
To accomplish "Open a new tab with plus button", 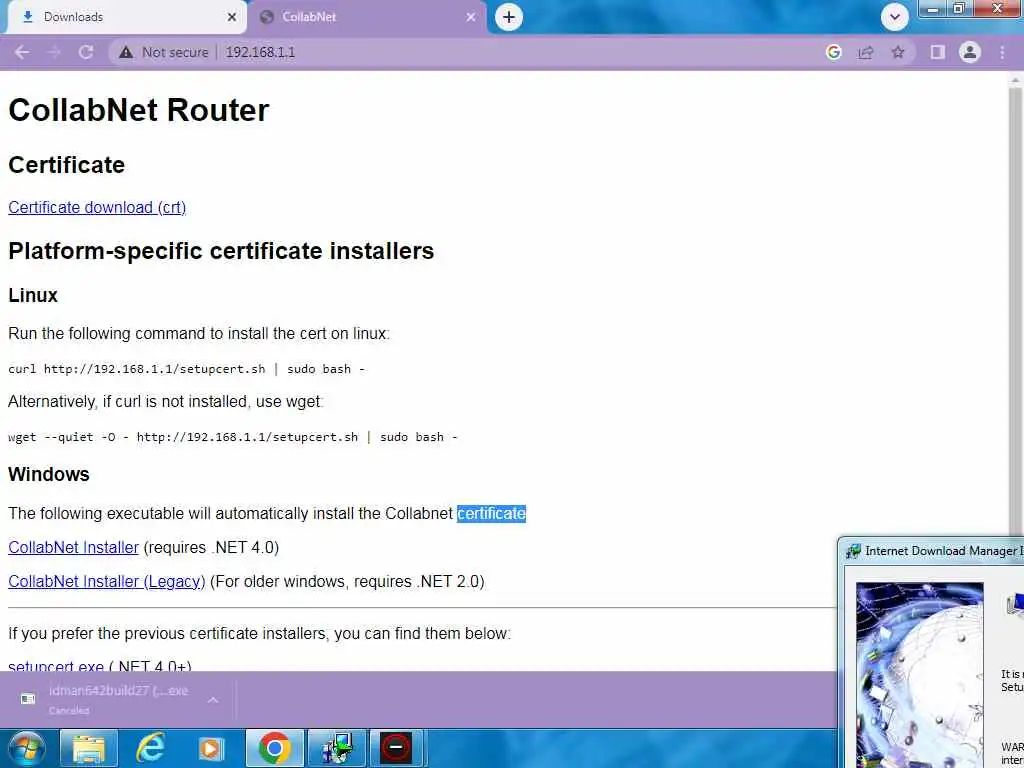I will (x=509, y=17).
